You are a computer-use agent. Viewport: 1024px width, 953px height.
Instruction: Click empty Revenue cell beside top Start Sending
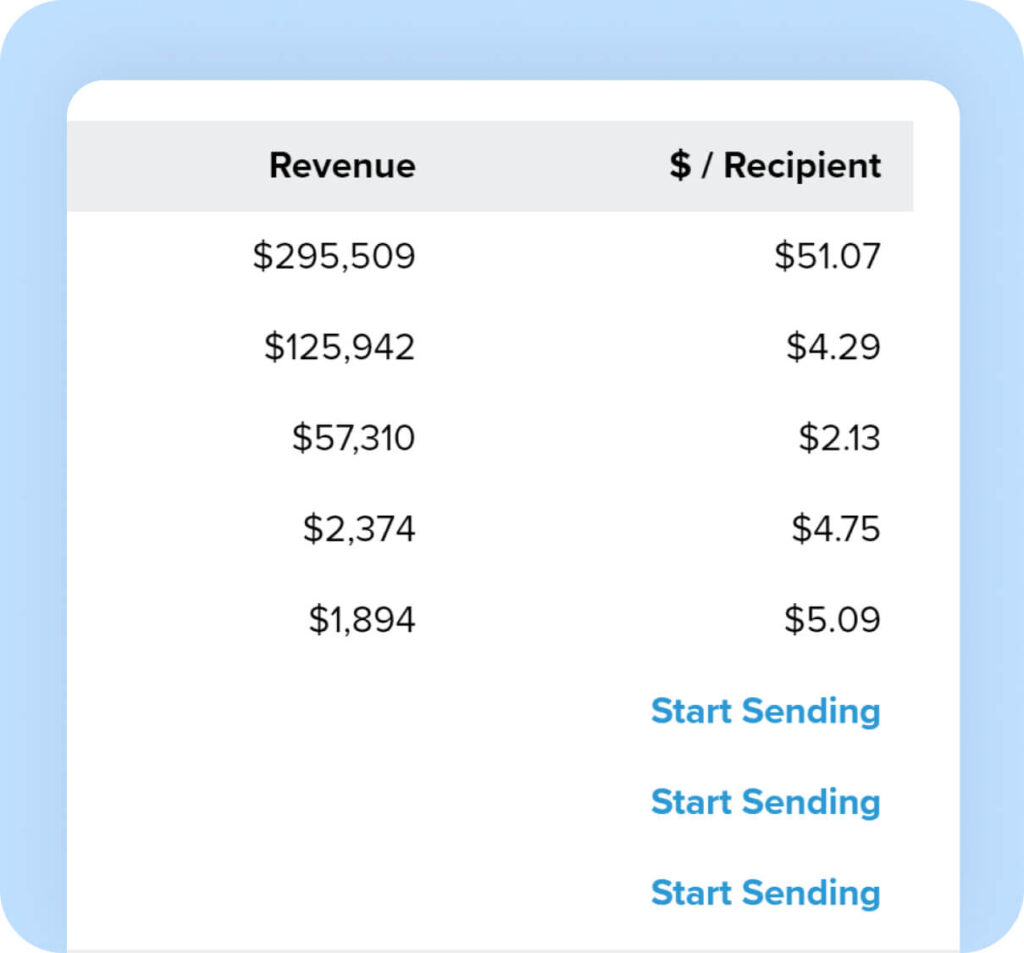pyautogui.click(x=340, y=711)
